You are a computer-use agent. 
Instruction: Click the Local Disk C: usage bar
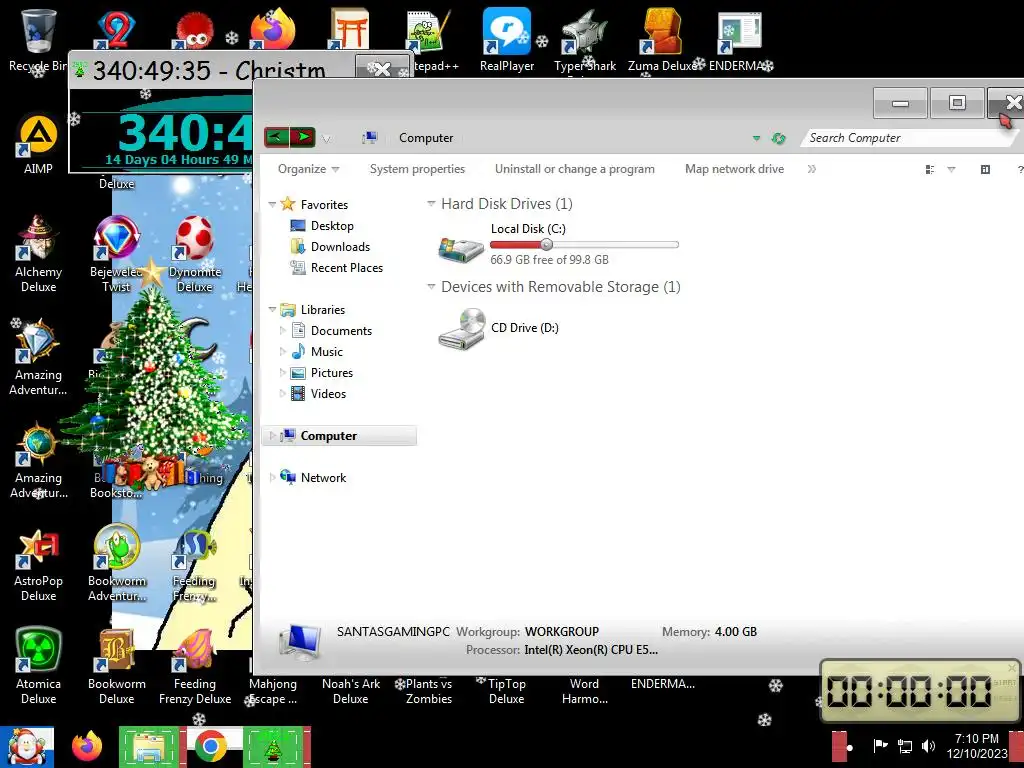coord(584,245)
